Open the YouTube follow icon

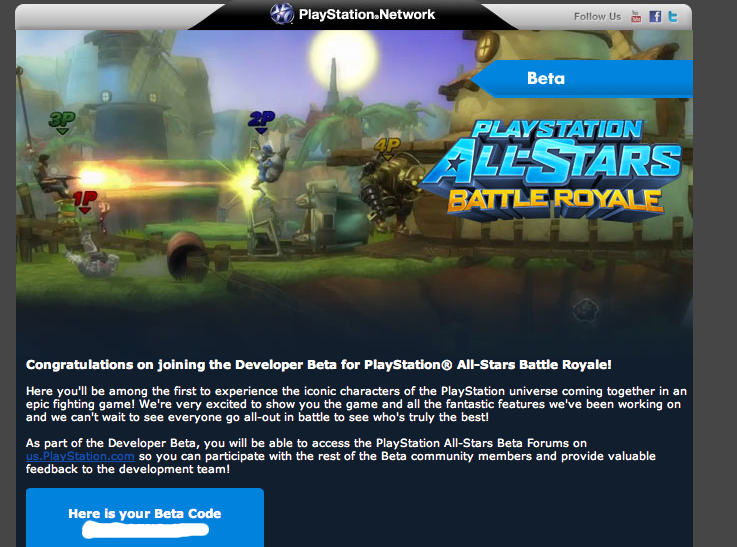636,16
